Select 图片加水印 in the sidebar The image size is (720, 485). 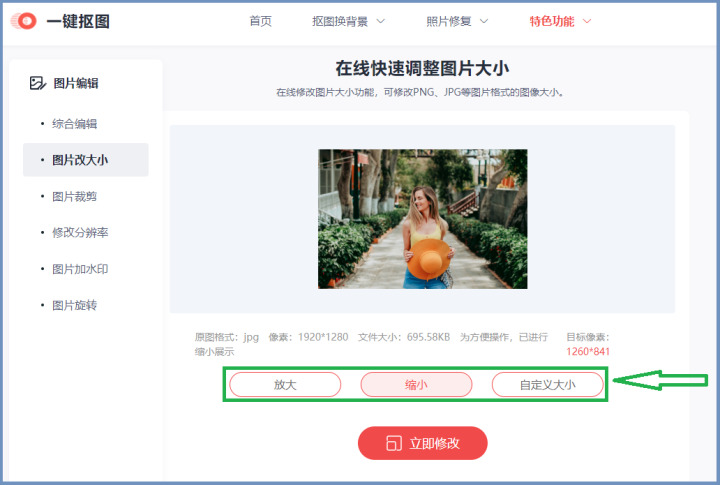click(80, 269)
